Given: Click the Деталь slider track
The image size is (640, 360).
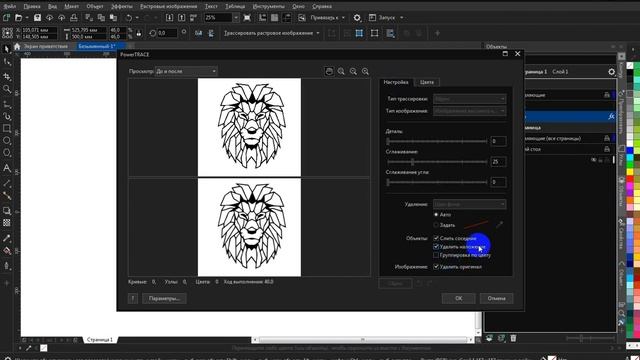Looking at the screenshot, I should tap(437, 141).
